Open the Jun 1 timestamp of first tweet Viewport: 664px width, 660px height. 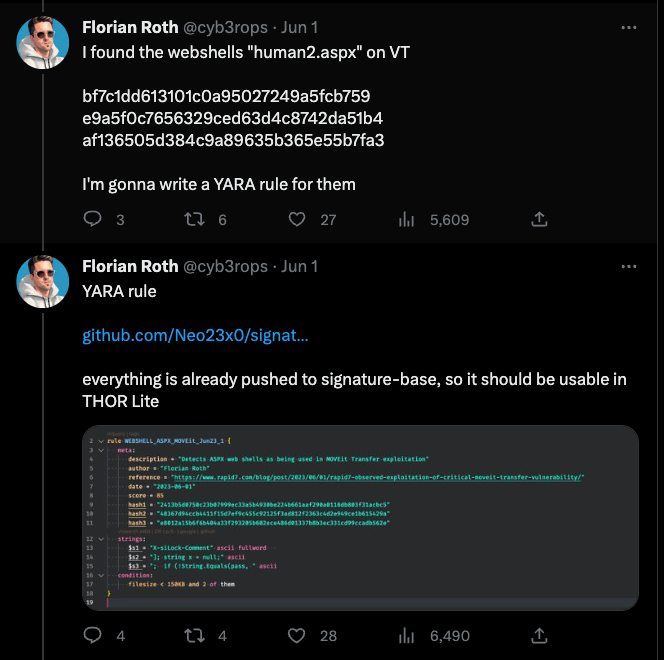[x=300, y=26]
